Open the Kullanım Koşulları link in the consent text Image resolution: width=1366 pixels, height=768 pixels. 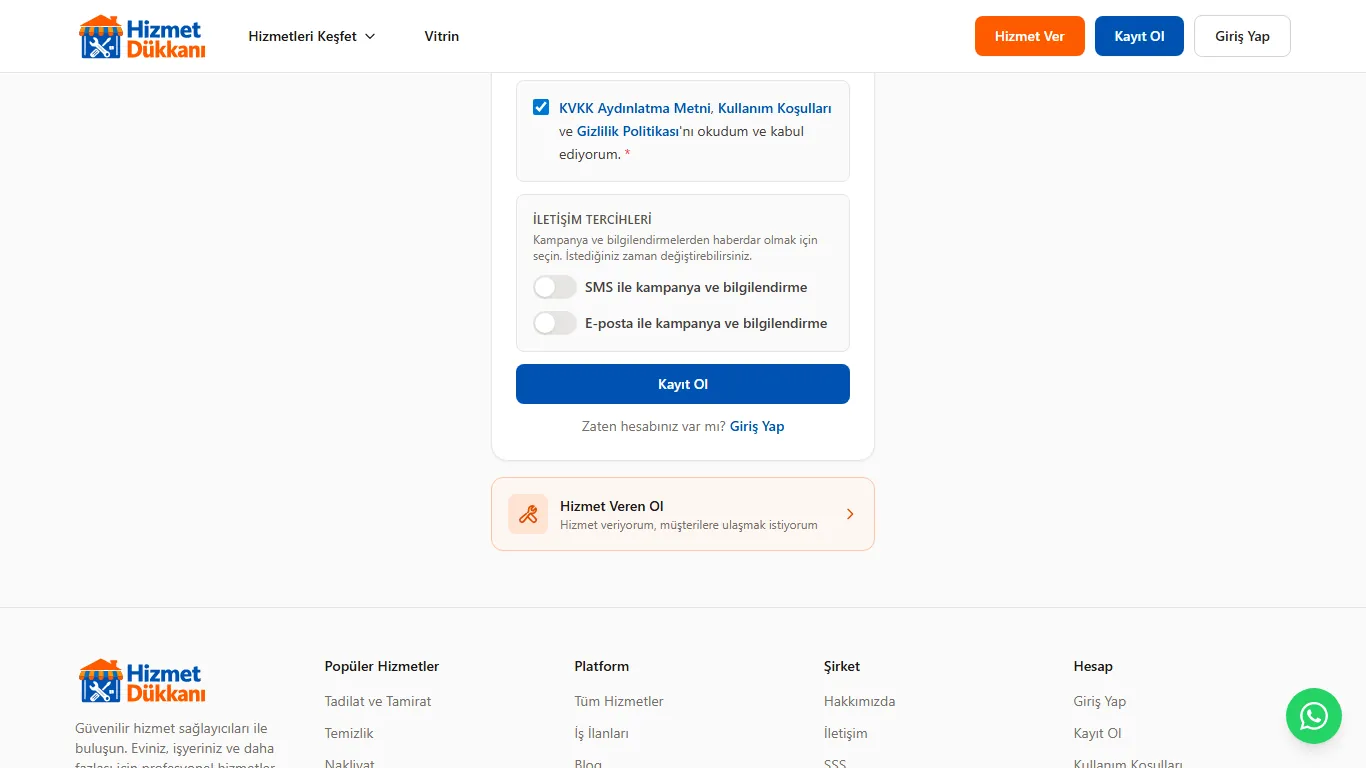click(x=775, y=108)
